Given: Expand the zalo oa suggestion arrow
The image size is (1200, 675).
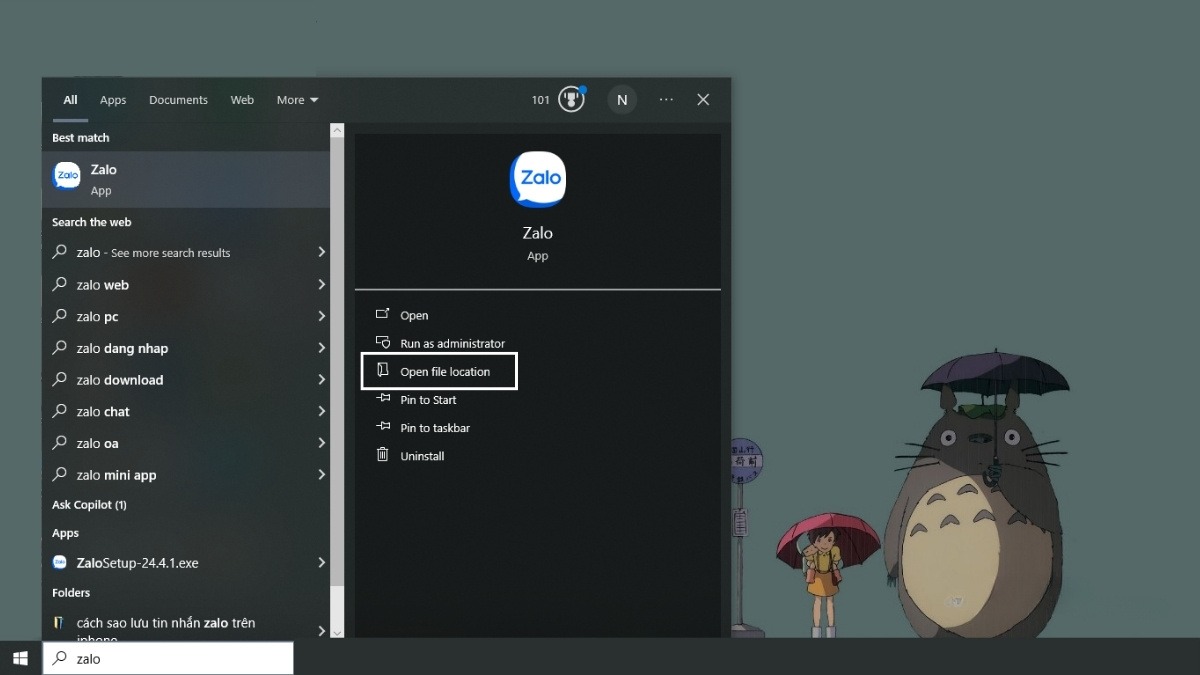Looking at the screenshot, I should pos(321,443).
